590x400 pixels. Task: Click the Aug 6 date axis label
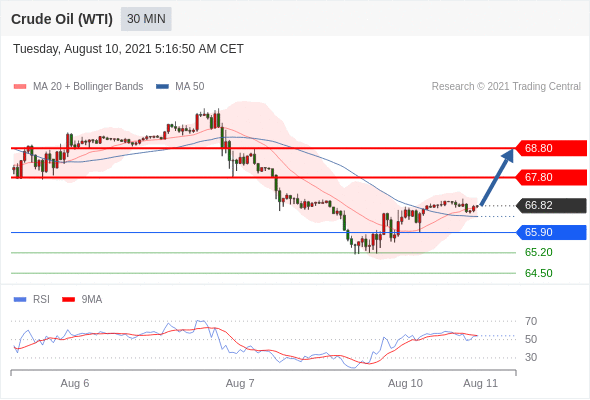point(75,383)
